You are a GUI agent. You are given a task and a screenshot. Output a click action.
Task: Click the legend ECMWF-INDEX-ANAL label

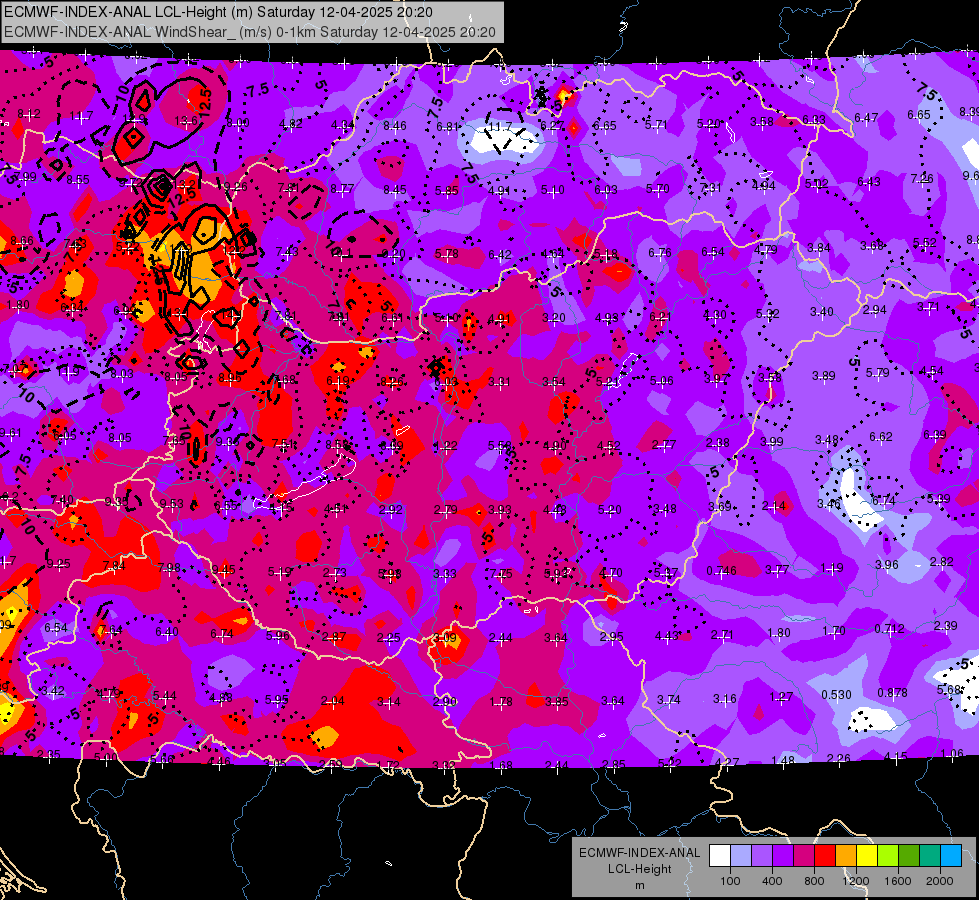639,853
